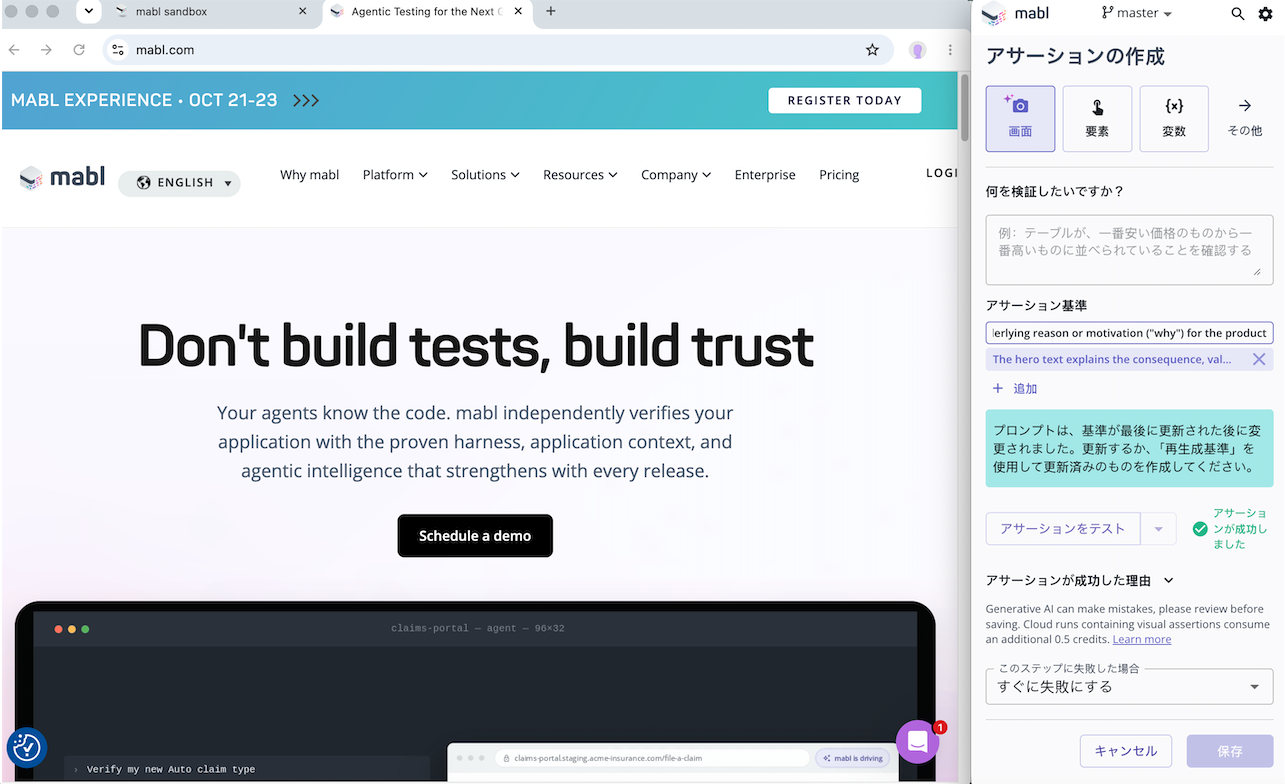Open the すぐに失敗にする failure dropdown

coord(1129,687)
